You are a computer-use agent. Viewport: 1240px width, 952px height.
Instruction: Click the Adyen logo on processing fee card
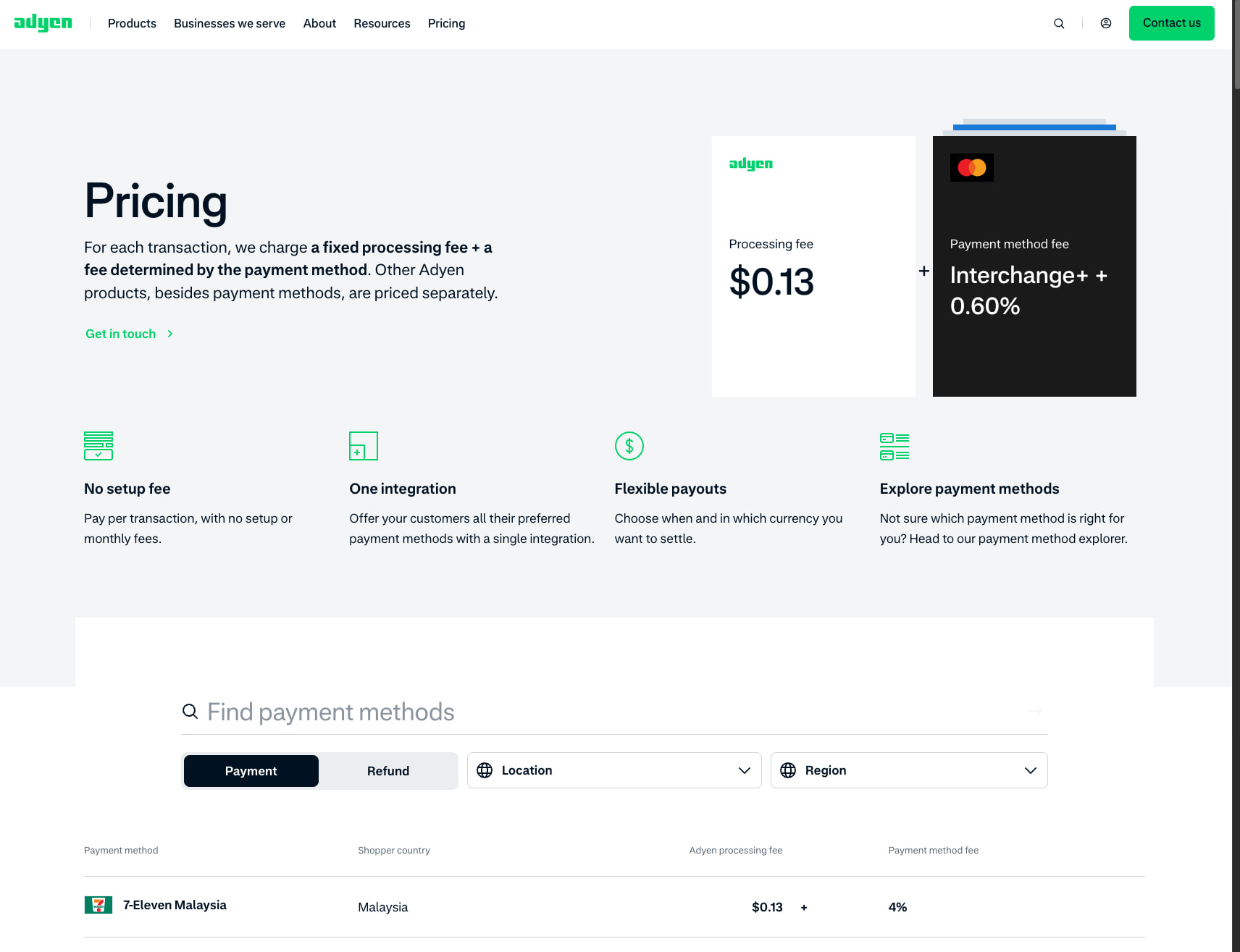pyautogui.click(x=751, y=164)
